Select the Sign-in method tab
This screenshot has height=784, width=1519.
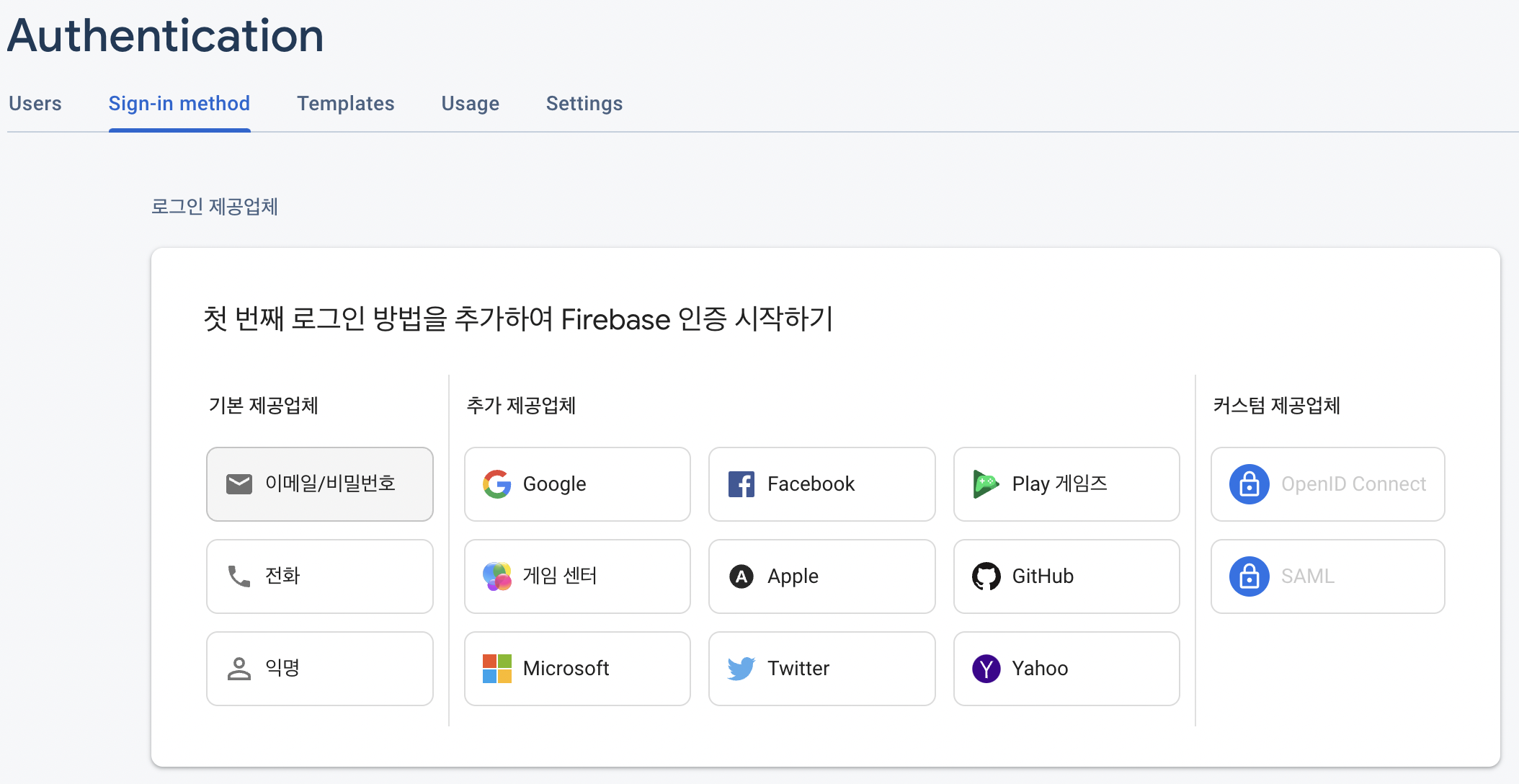tap(179, 104)
